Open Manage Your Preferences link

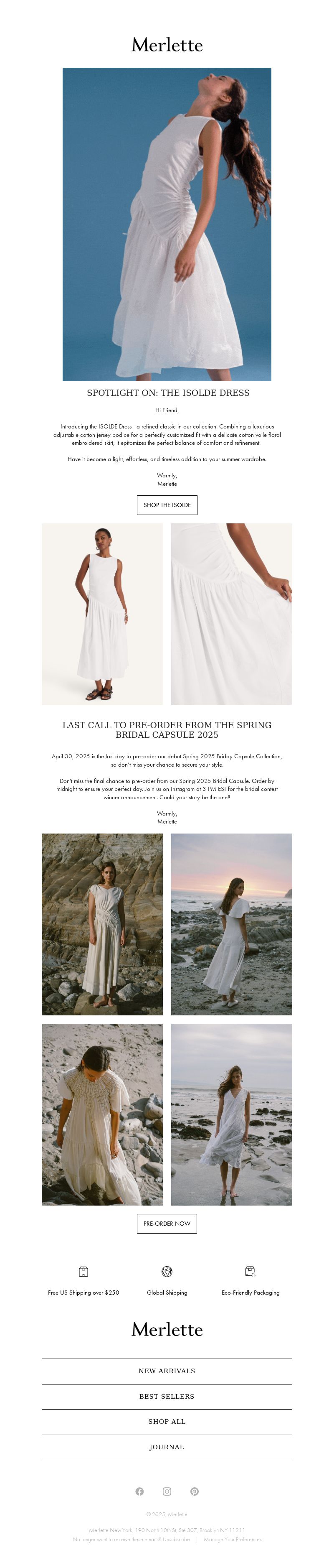233,1539
